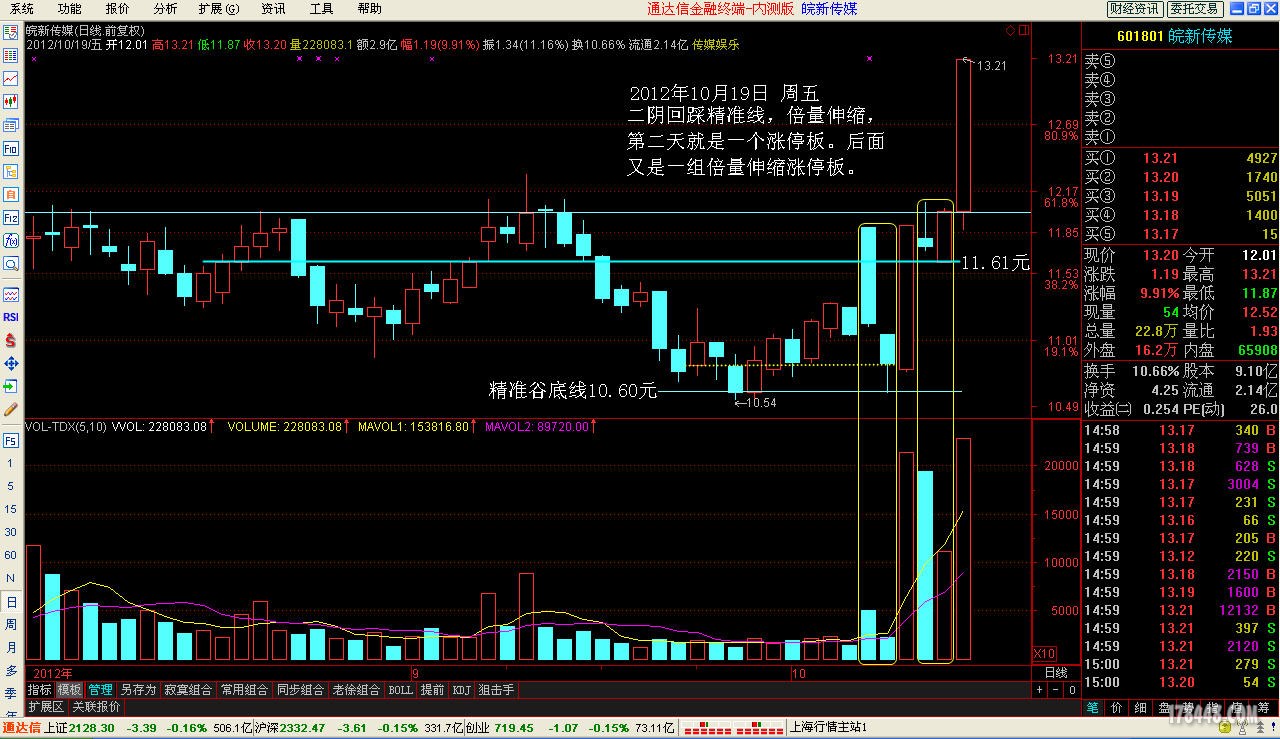Open the 系统 menu
Image resolution: width=1280 pixels, height=739 pixels.
click(x=22, y=9)
